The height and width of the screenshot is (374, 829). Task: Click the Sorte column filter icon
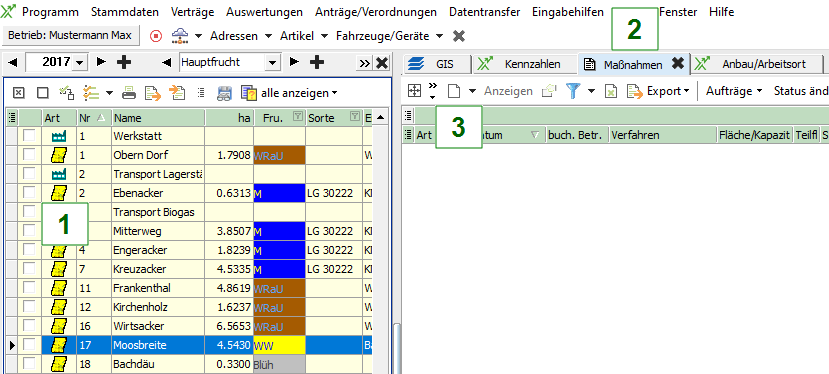[x=355, y=117]
